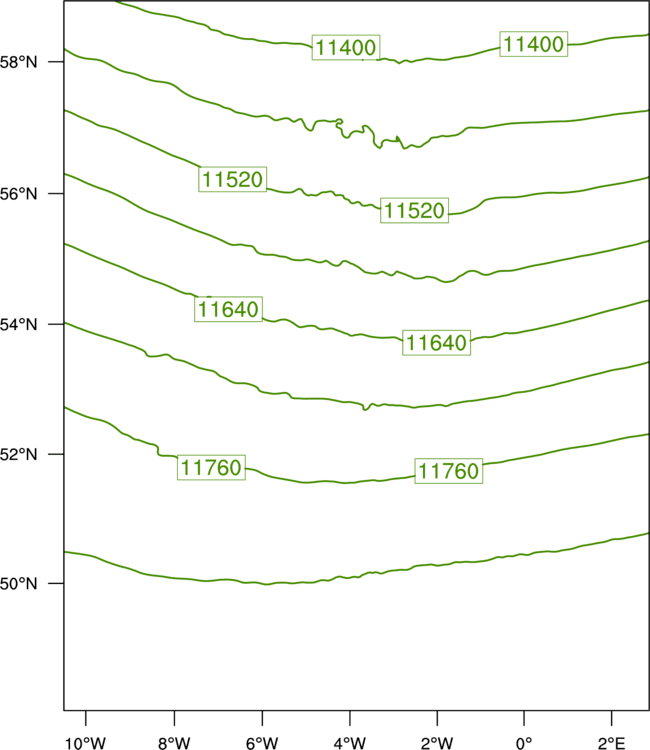Click the 54°N latitude label
The image size is (650, 750).
coord(18,325)
